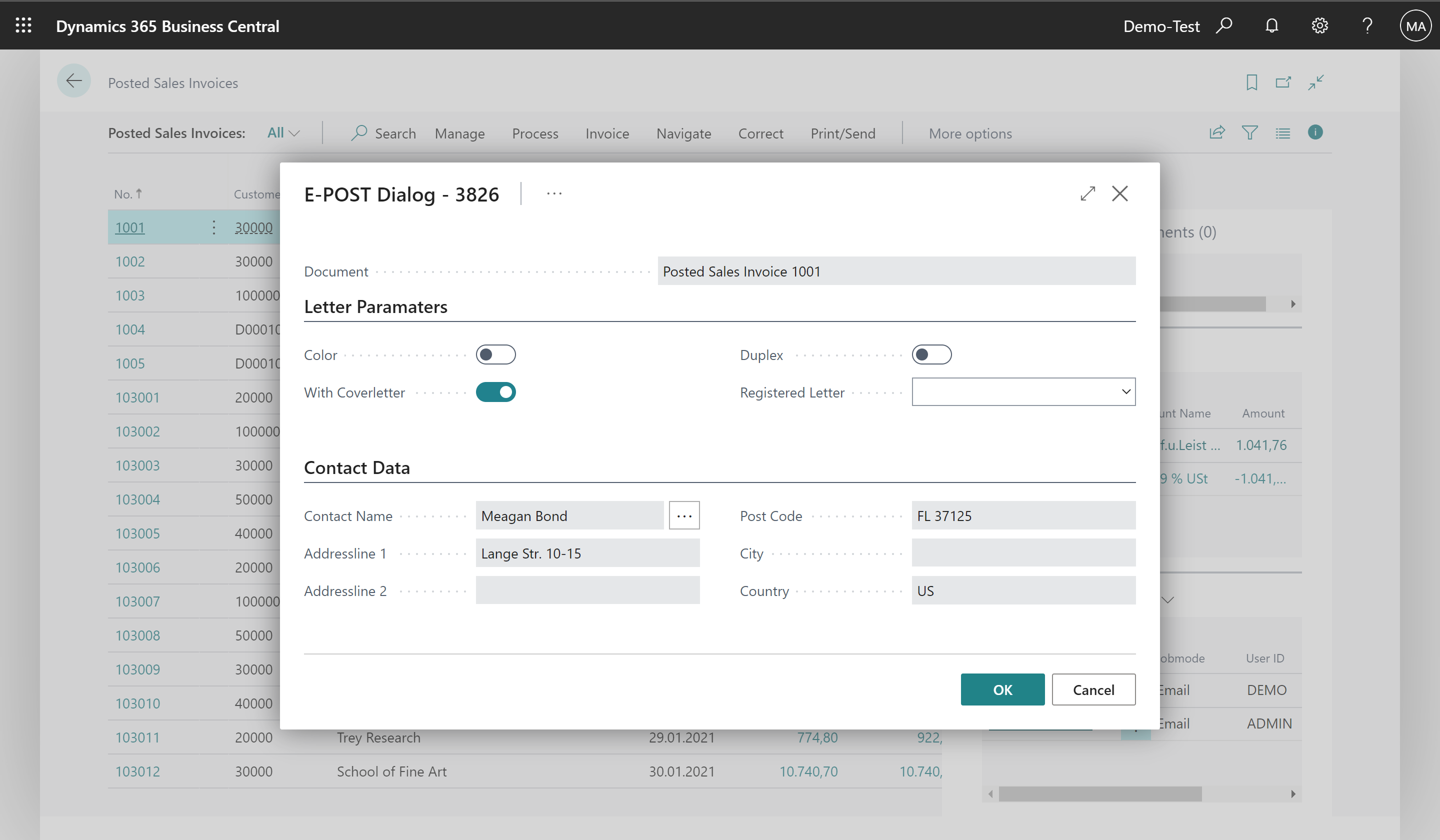Viewport: 1440px width, 840px height.
Task: Click the notifications bell icon
Action: click(1271, 25)
